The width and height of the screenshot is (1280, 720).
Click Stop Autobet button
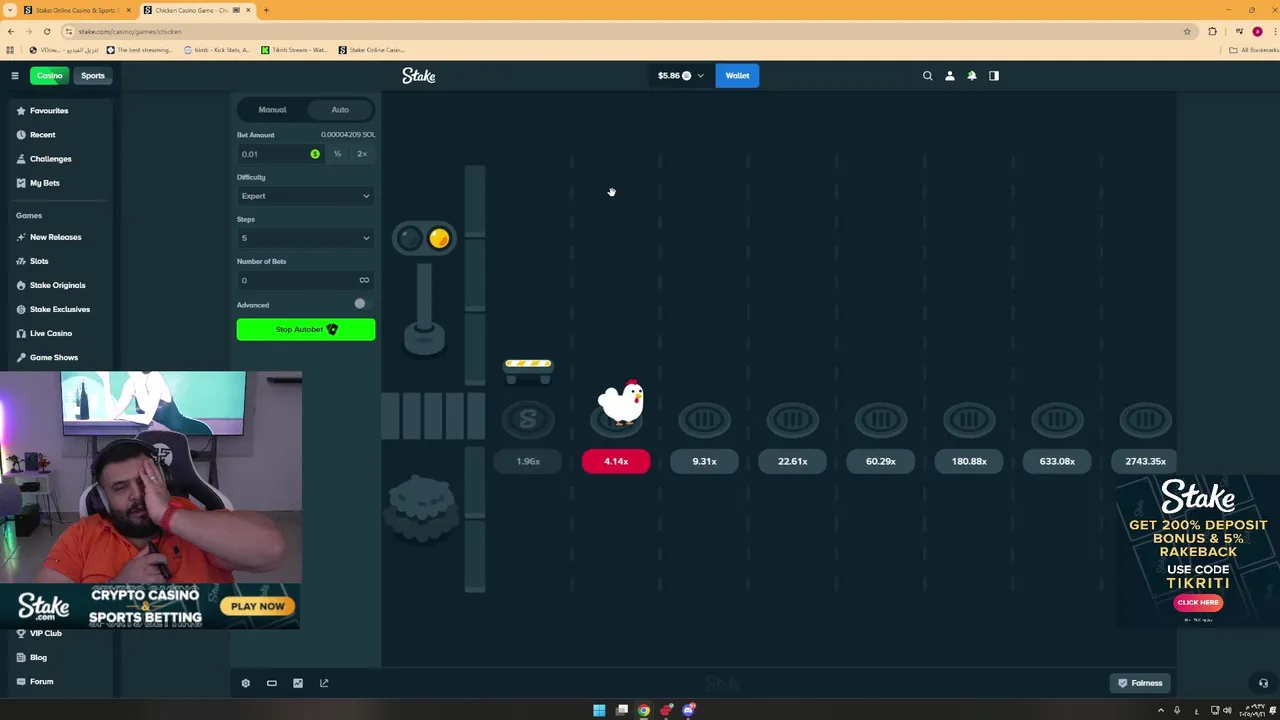pos(306,329)
